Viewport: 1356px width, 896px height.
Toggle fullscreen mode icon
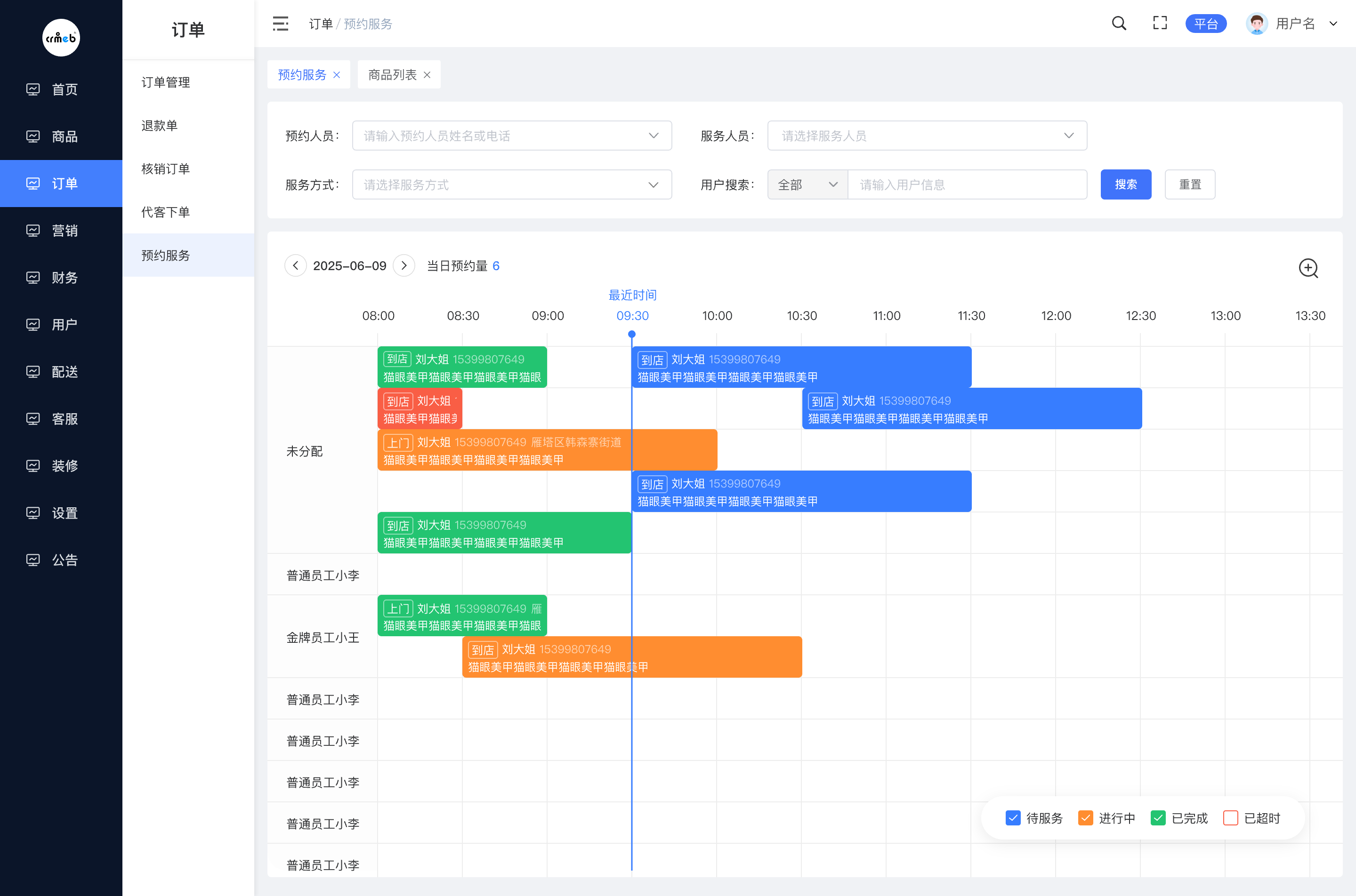[x=1159, y=24]
